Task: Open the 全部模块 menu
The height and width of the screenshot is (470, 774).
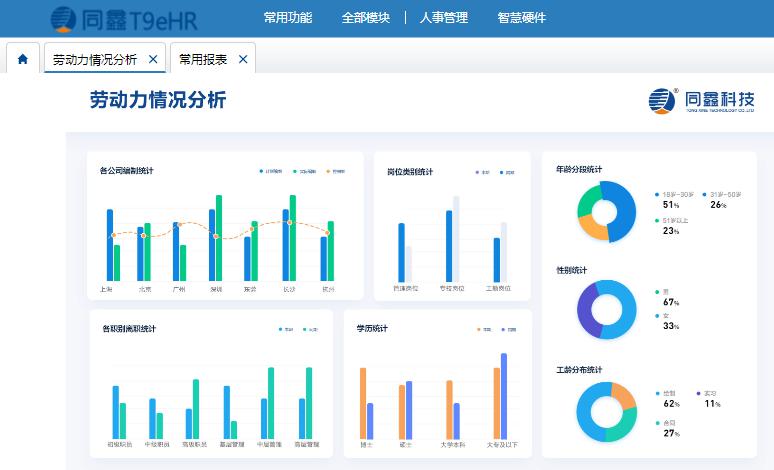Action: coord(365,17)
